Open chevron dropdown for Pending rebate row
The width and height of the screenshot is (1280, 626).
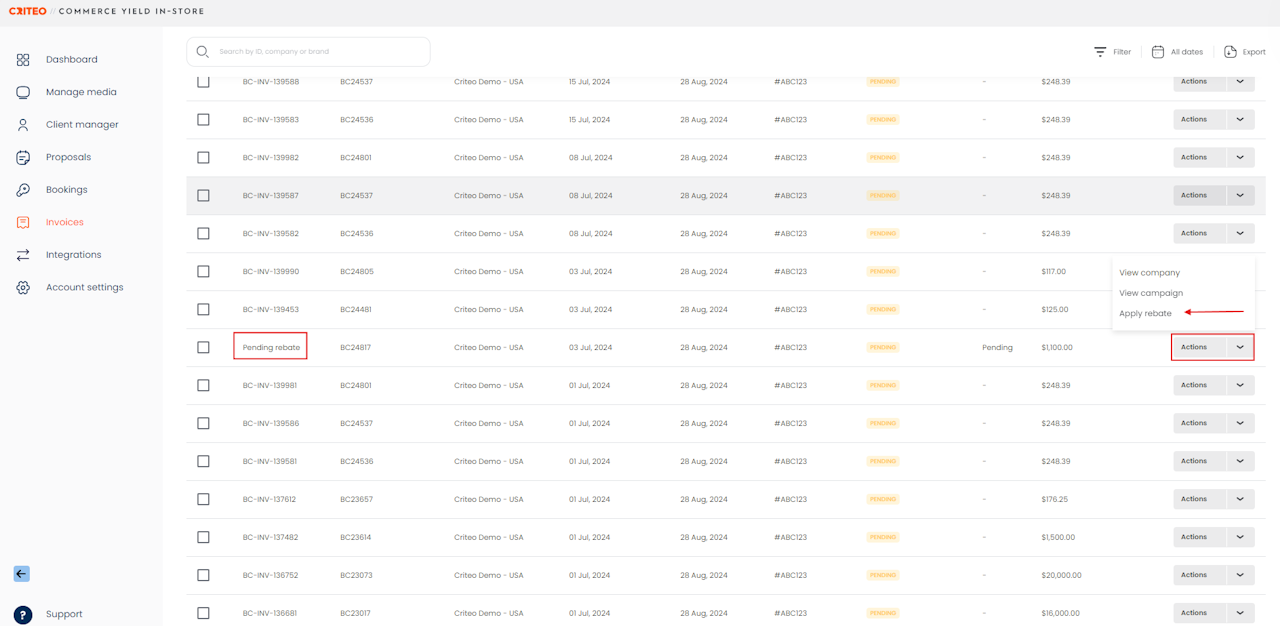pos(1240,348)
